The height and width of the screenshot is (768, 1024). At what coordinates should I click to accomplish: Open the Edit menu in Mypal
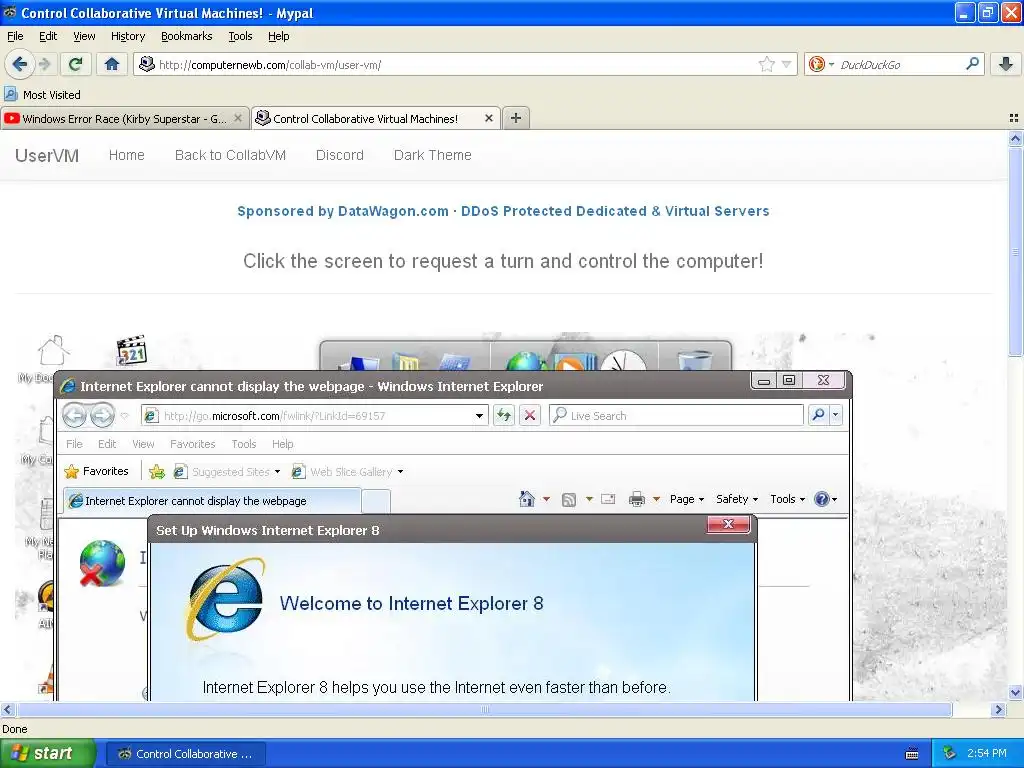click(x=48, y=36)
